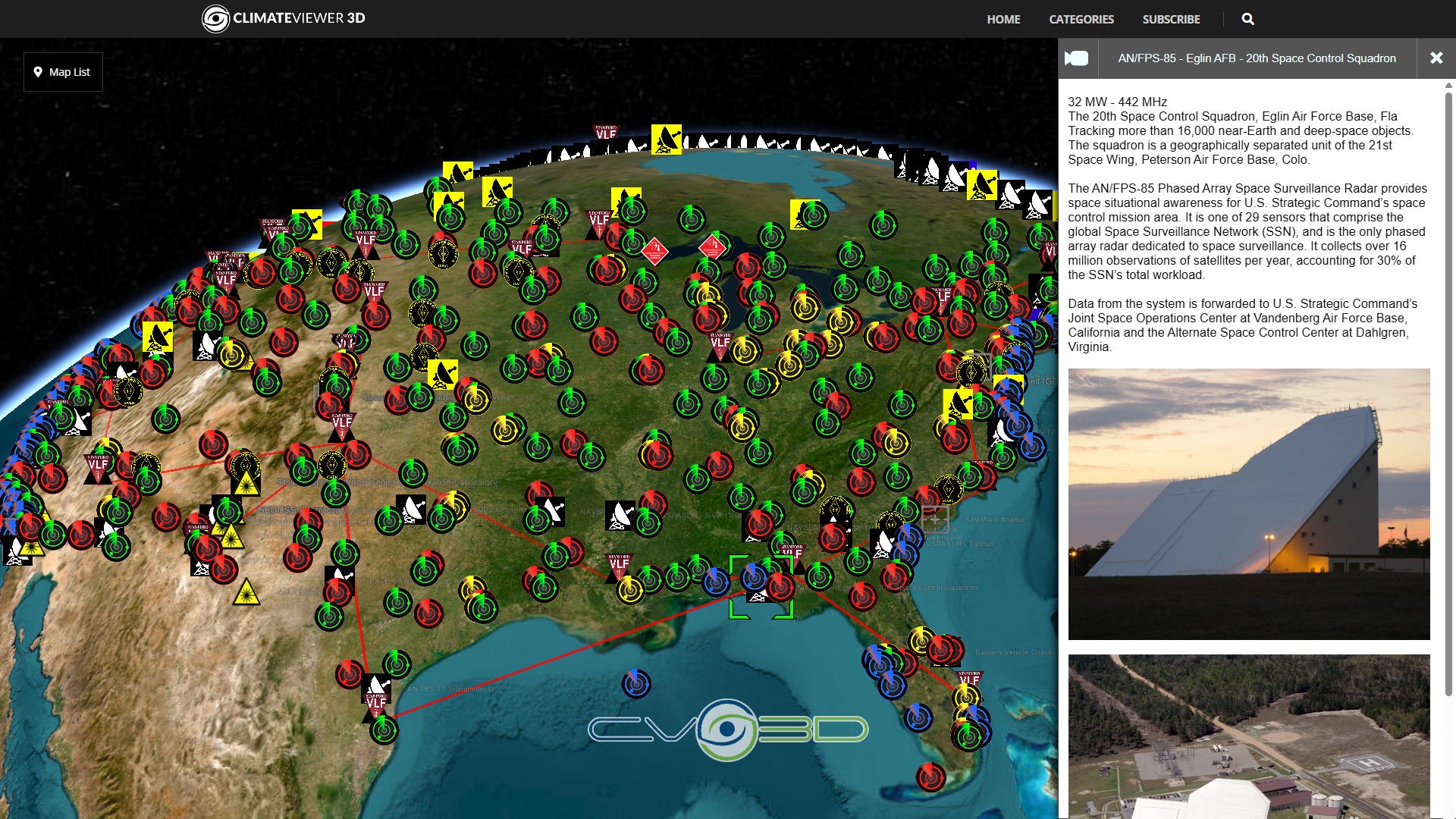Select yellow radar marker below Louisiana VLF marker

tap(629, 590)
